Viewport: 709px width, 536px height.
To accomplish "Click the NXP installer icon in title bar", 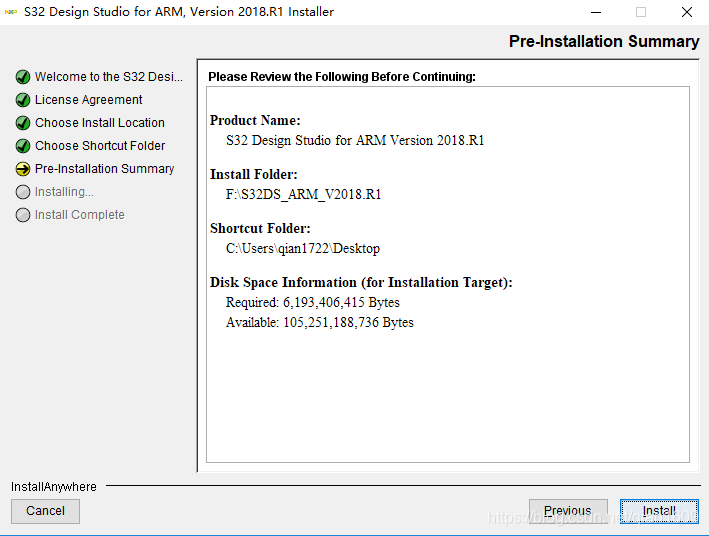I will click(12, 12).
